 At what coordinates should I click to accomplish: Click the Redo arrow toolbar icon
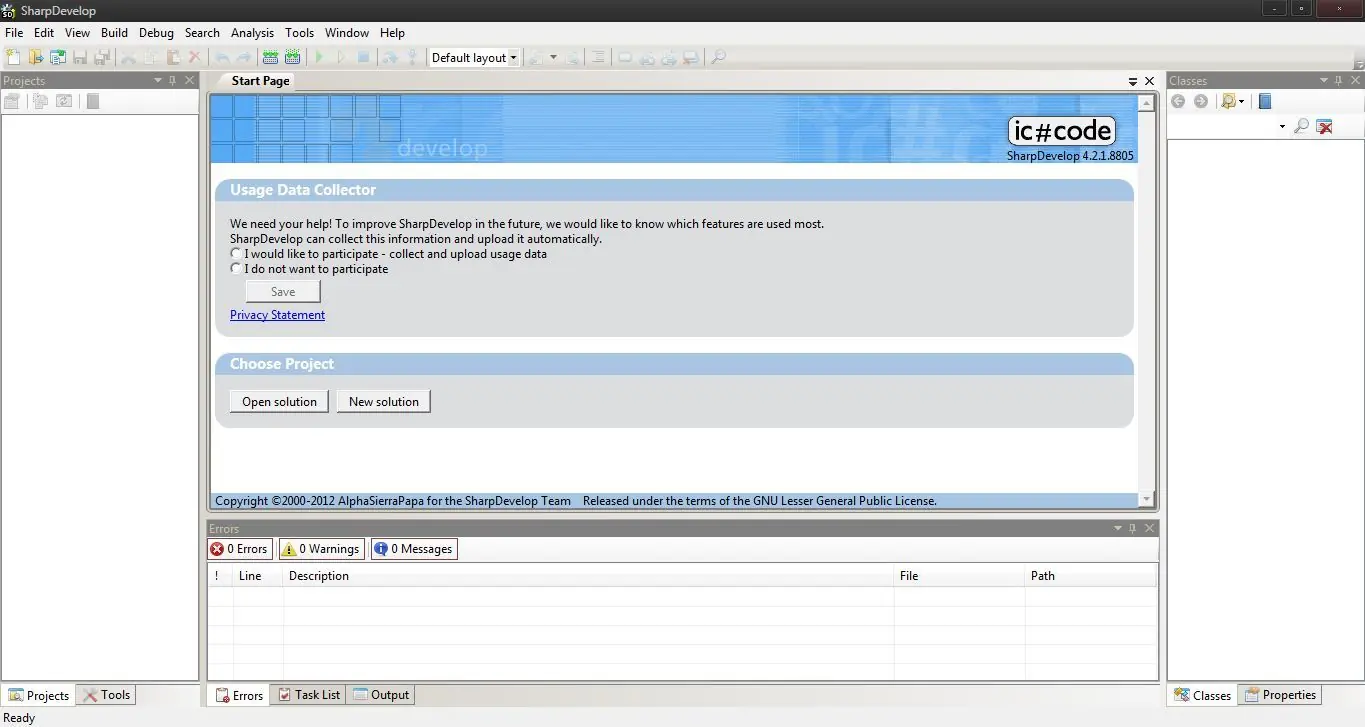[243, 58]
